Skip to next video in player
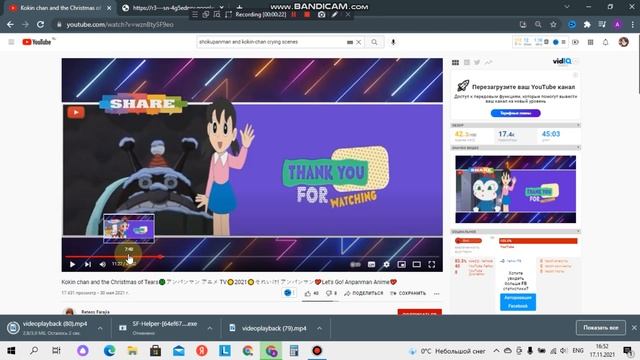Image resolution: width=640 pixels, height=360 pixels. [x=88, y=264]
